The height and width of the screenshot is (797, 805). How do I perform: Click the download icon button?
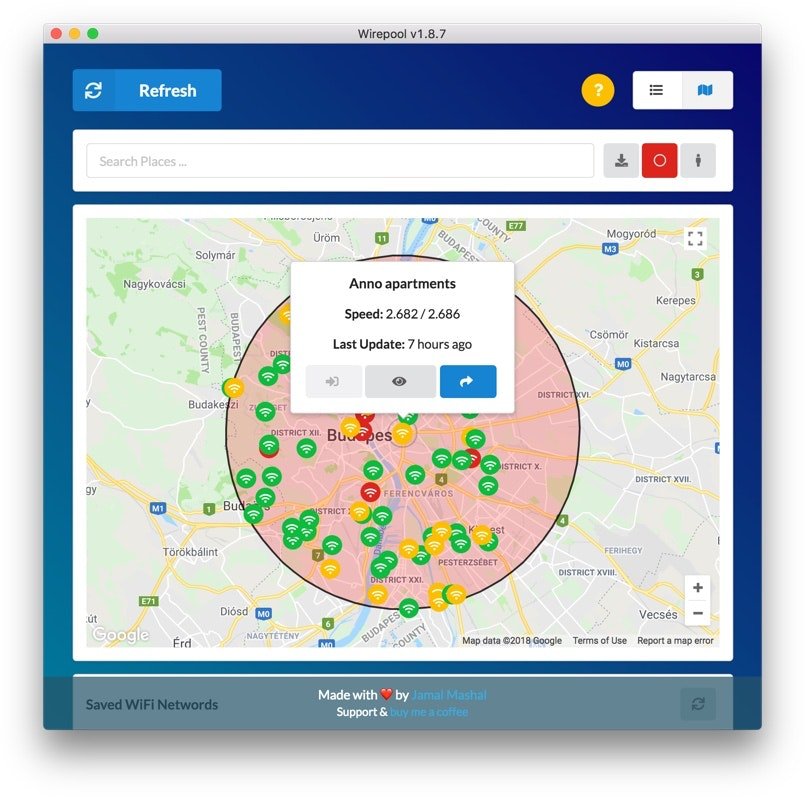click(x=621, y=161)
